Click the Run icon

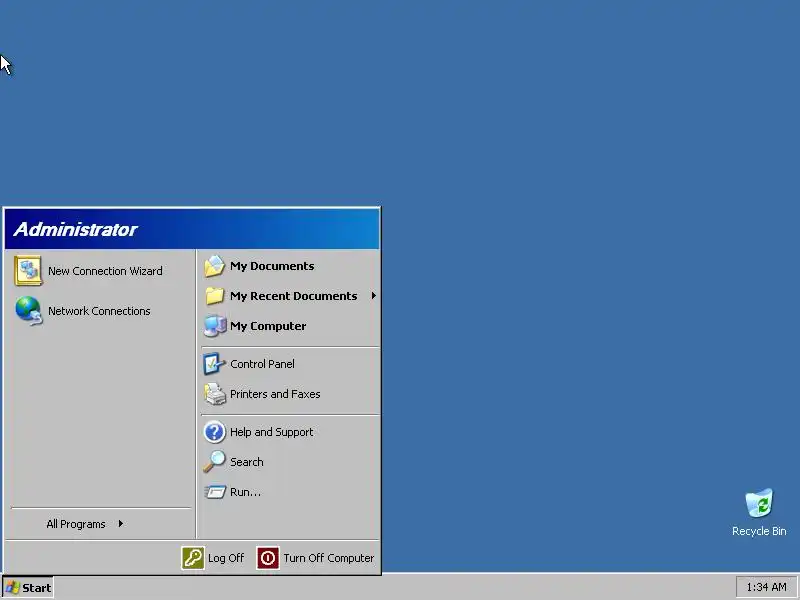215,492
